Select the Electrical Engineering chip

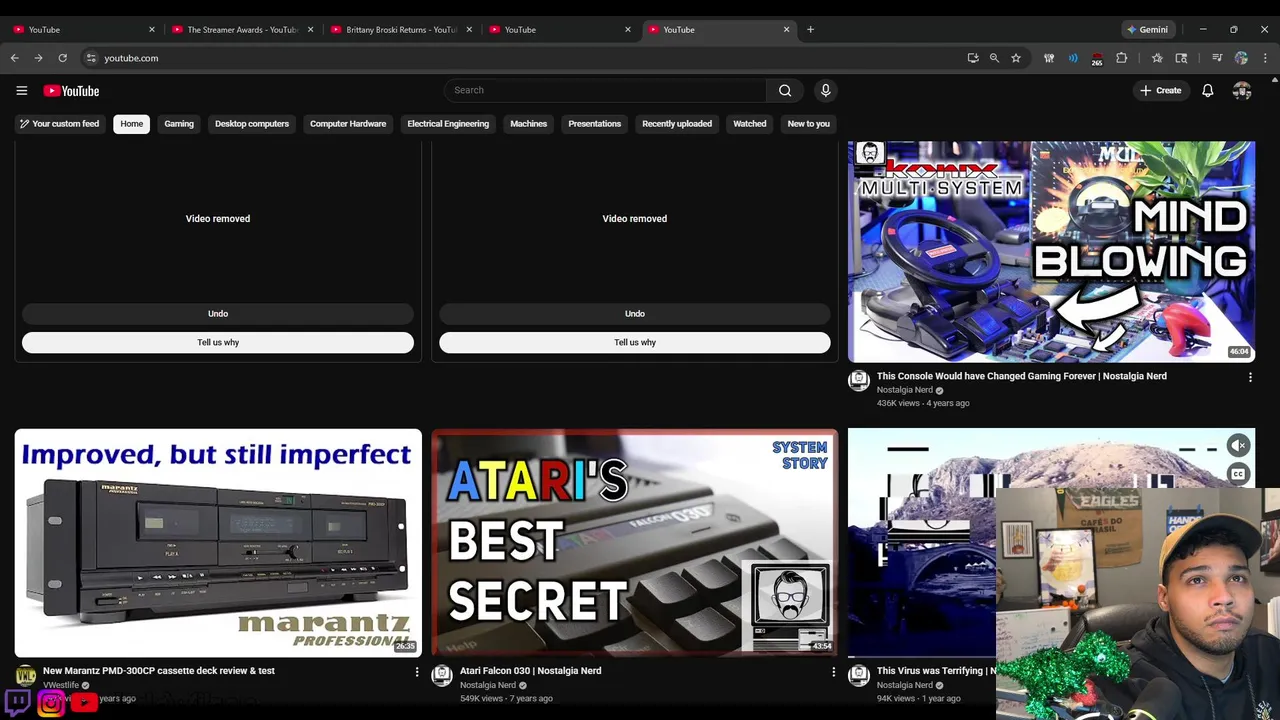[x=448, y=124]
